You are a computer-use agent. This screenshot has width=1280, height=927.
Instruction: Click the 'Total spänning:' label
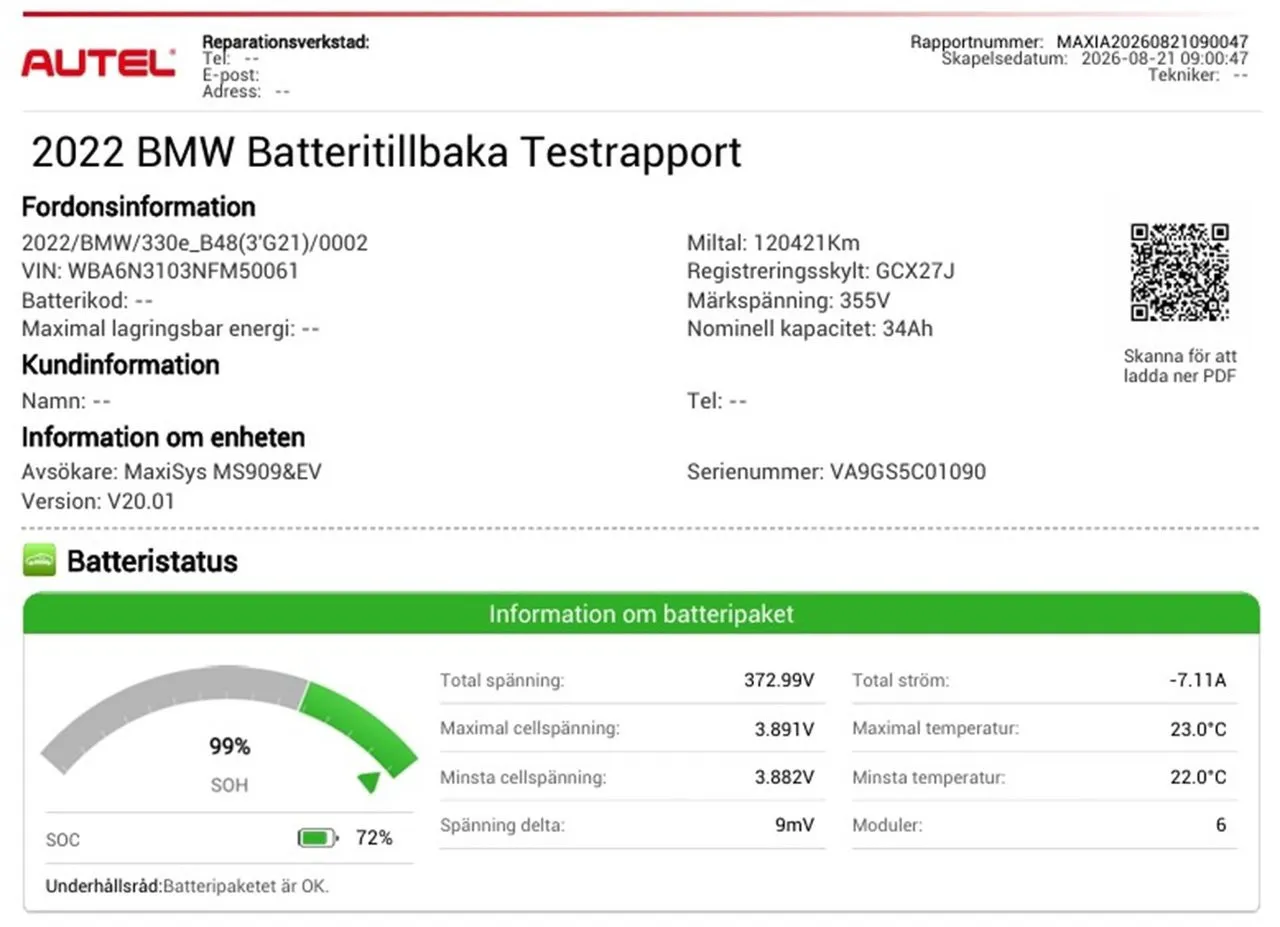(x=502, y=681)
